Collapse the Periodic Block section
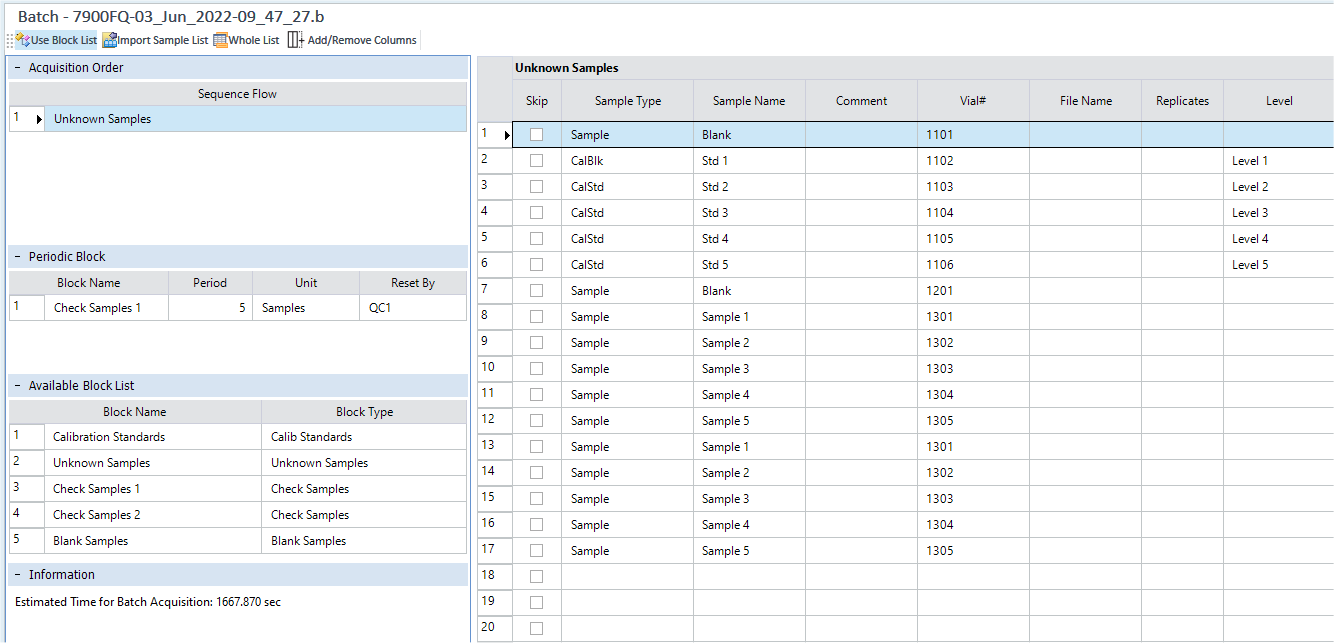 coord(18,257)
